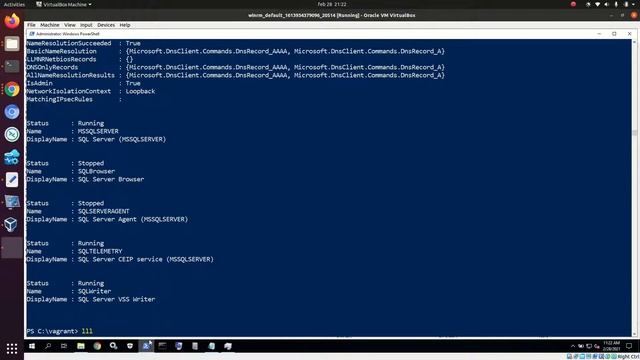640x360 pixels.
Task: Open the VirtualBox Machine menu
Action: point(50,25)
